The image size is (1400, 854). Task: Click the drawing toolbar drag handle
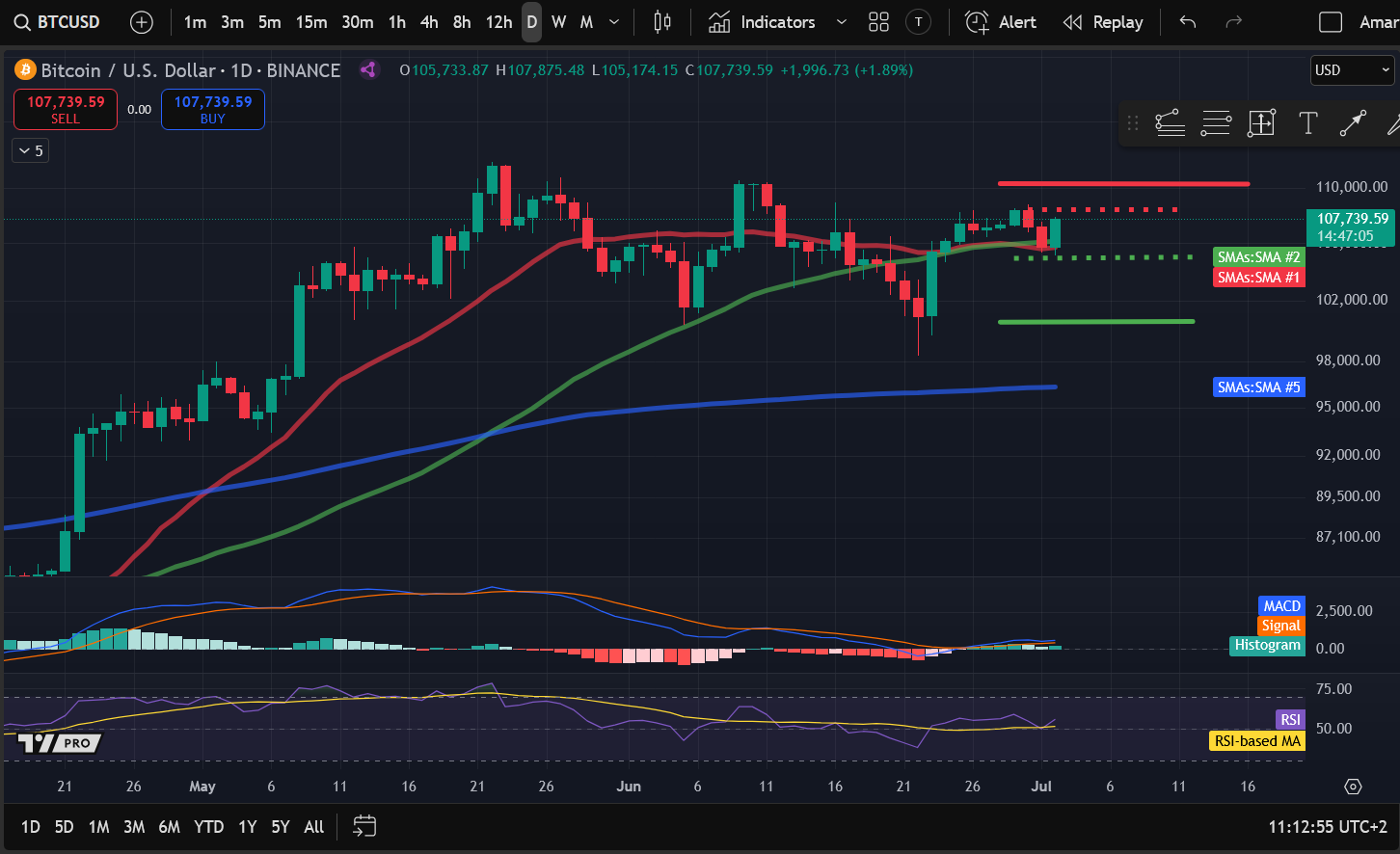[x=1133, y=122]
